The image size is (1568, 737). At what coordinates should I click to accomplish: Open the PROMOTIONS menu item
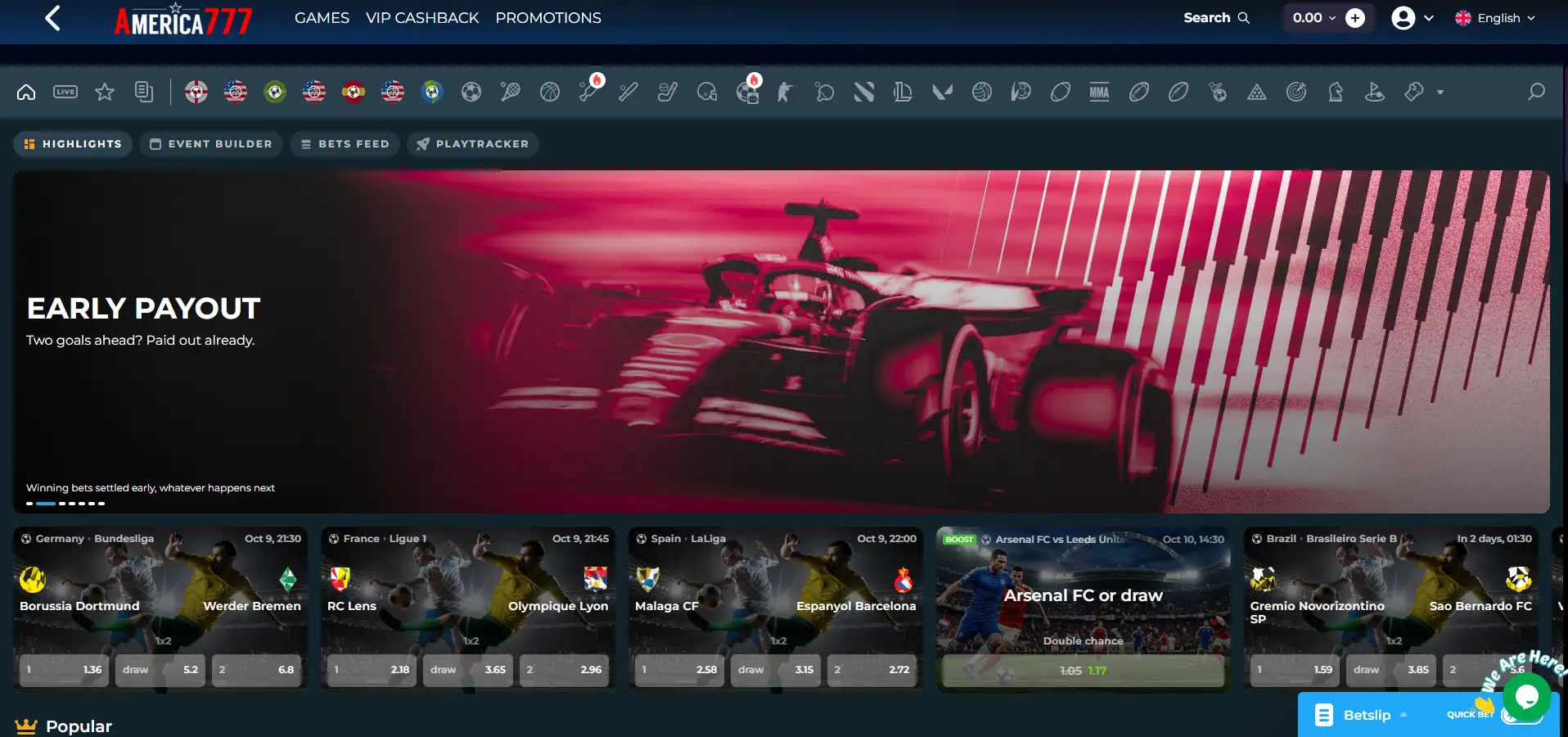pyautogui.click(x=548, y=18)
